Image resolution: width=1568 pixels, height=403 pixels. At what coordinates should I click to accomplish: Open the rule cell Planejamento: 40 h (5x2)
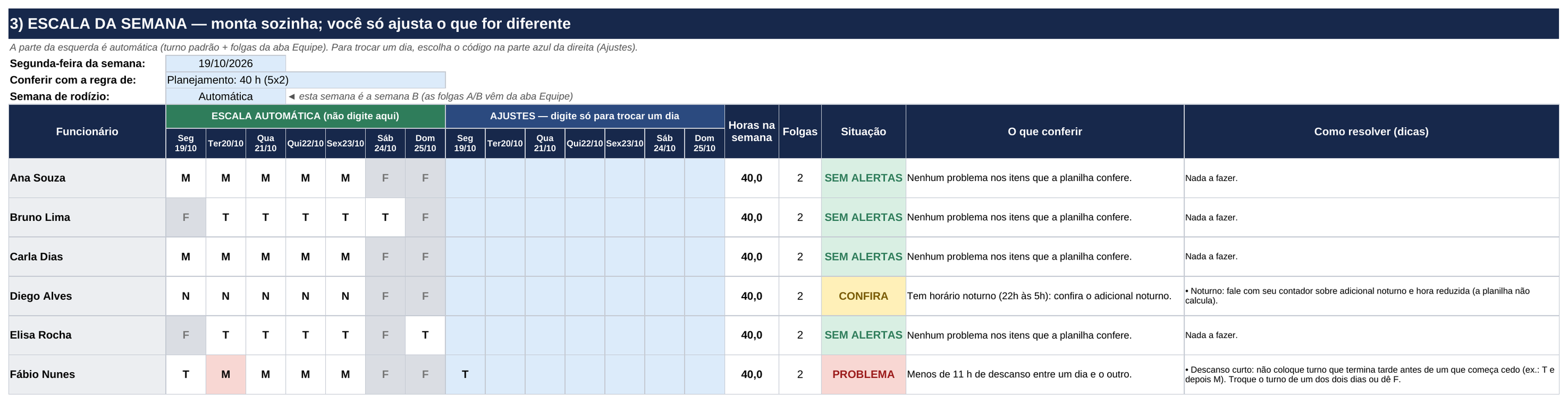coord(306,80)
